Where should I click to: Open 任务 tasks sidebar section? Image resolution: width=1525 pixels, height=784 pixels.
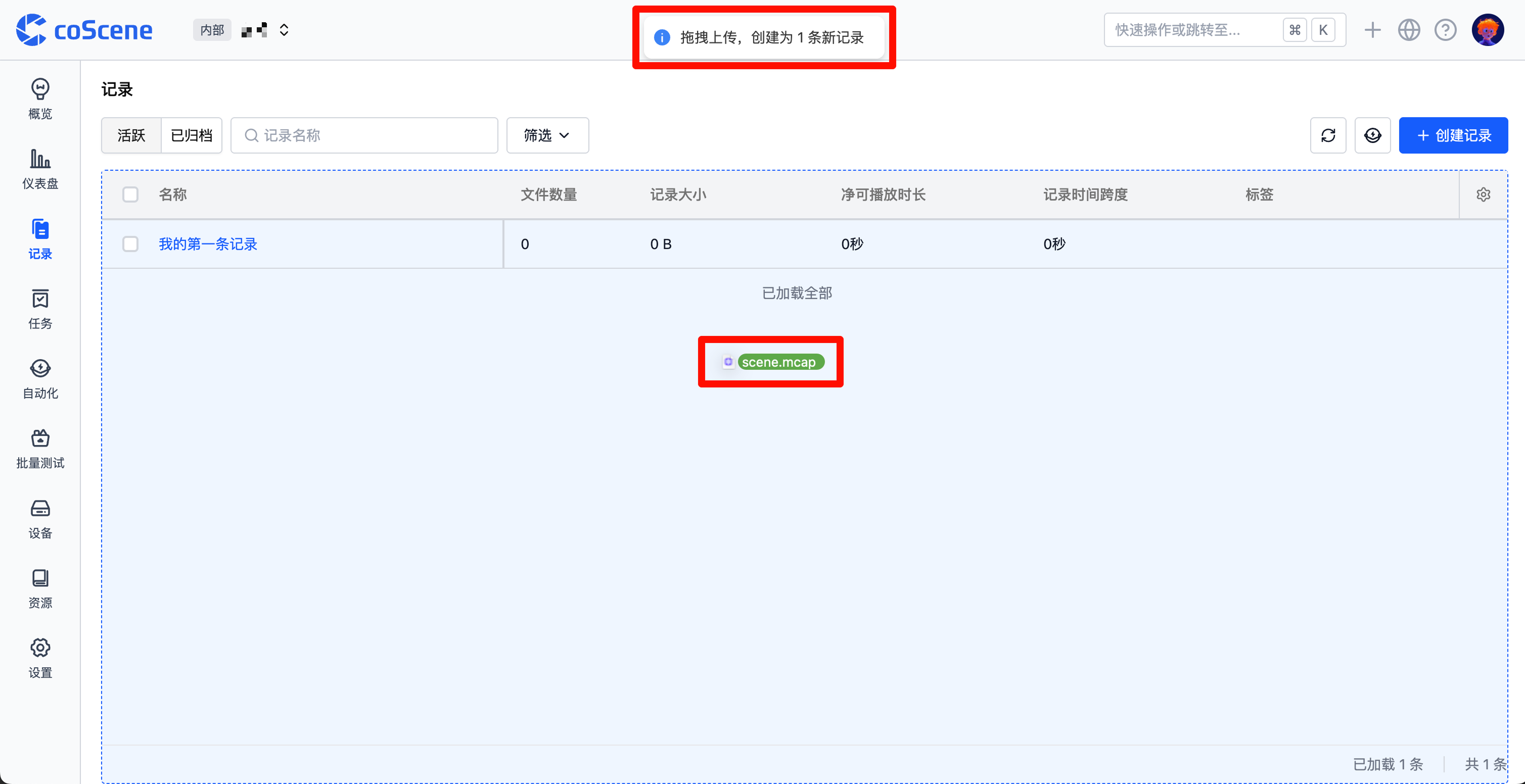coord(39,308)
